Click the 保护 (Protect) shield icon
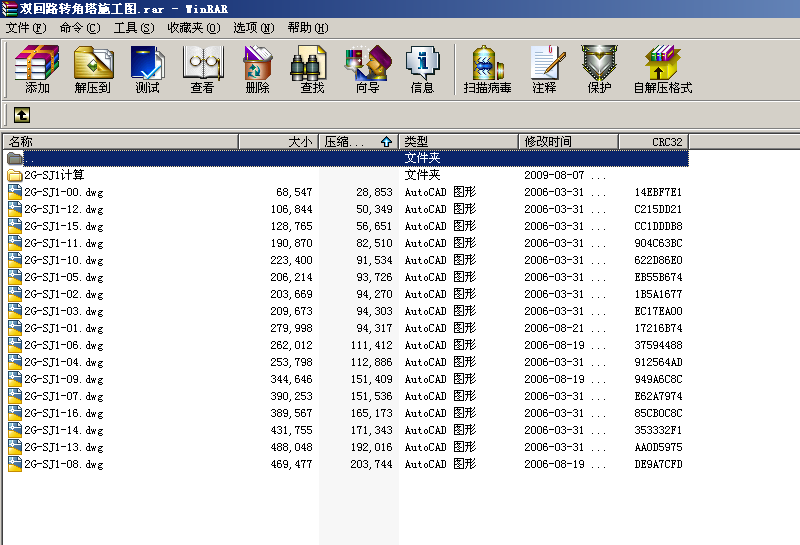Viewport: 800px width, 545px height. click(599, 69)
